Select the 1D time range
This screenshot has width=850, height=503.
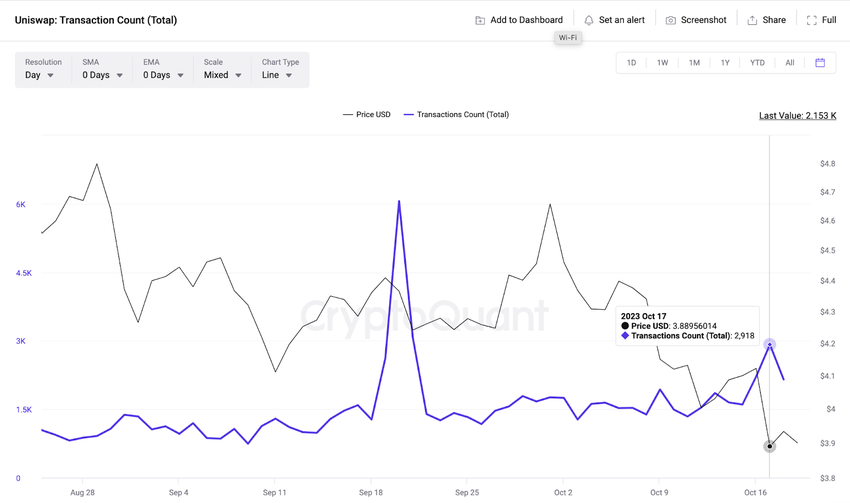(631, 63)
